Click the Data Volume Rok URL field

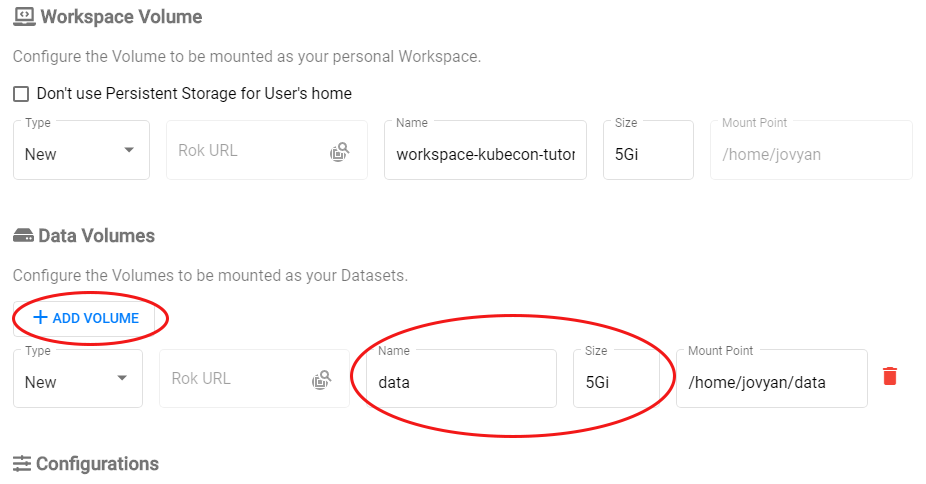click(235, 380)
